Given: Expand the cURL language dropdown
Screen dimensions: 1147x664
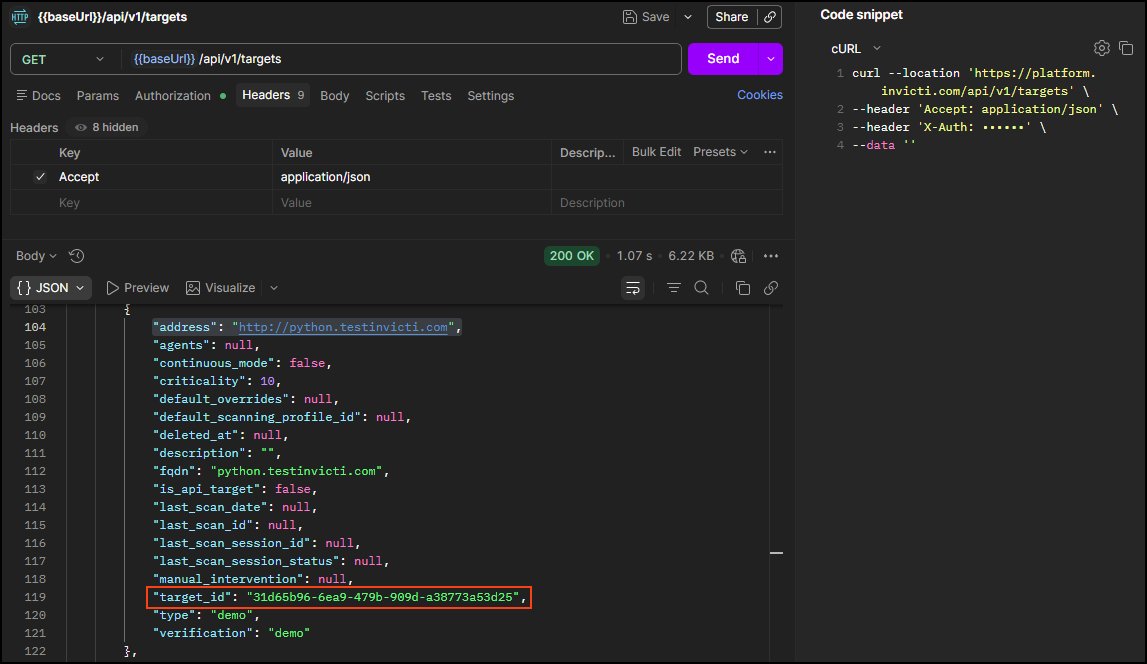Looking at the screenshot, I should tap(856, 48).
